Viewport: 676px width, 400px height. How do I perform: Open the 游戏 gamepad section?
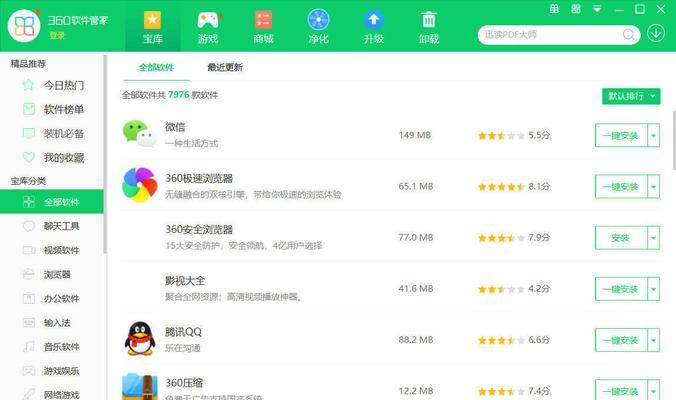pyautogui.click(x=208, y=28)
